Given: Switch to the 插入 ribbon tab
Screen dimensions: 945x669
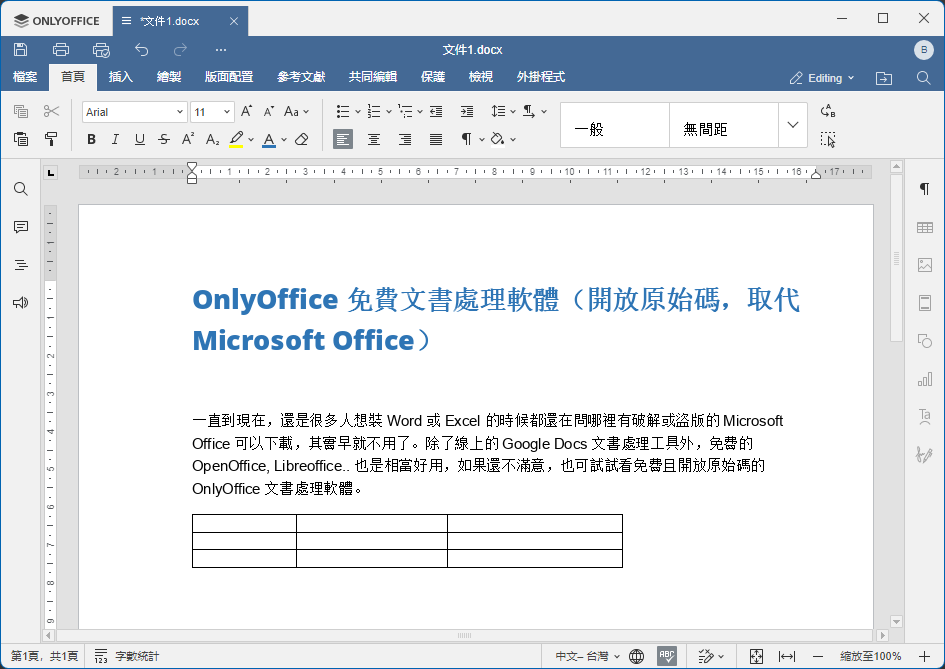Looking at the screenshot, I should click(x=120, y=77).
